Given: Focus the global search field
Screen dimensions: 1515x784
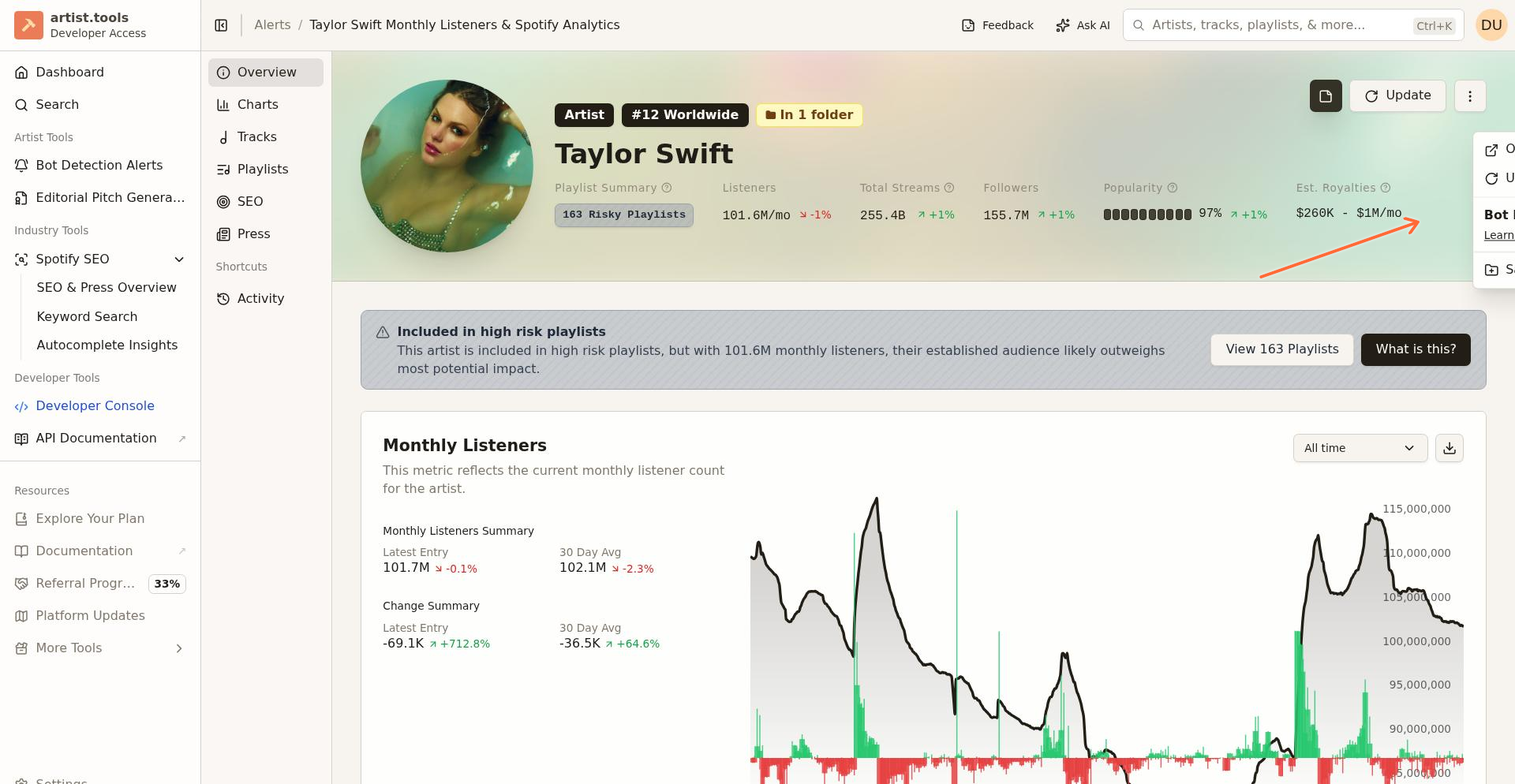Looking at the screenshot, I should click(1293, 25).
